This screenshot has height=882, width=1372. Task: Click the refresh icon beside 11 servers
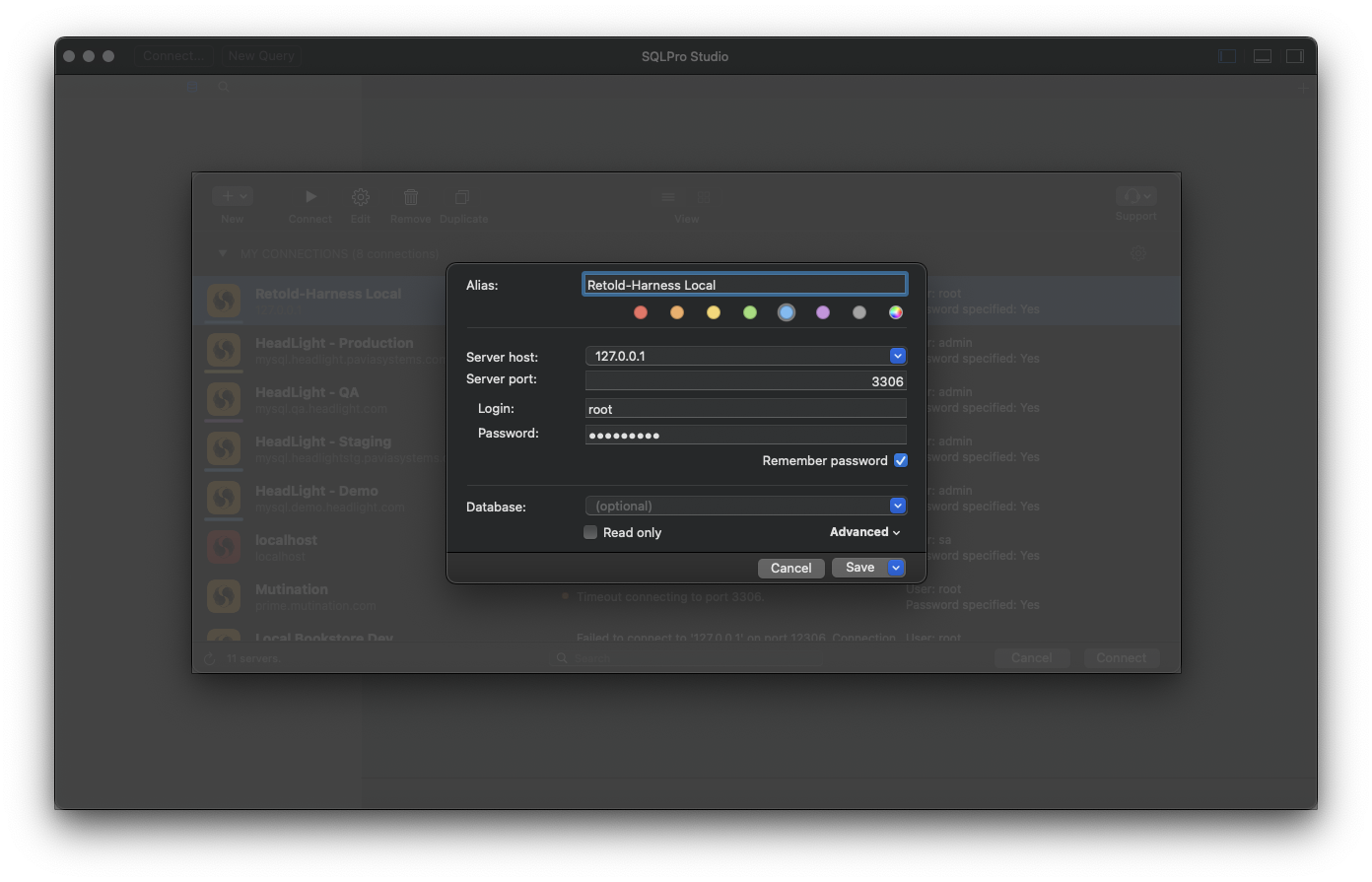209,658
